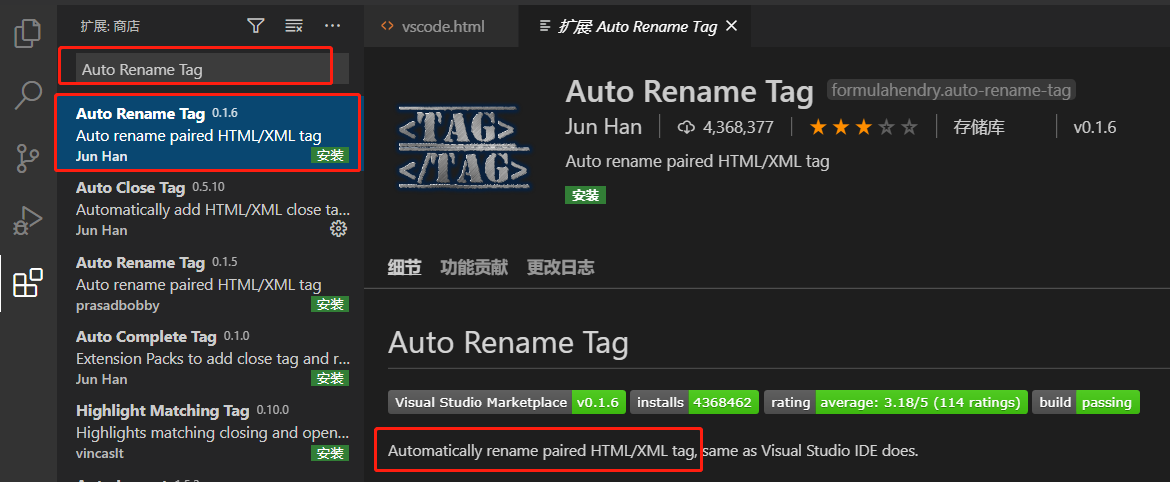Click the Auto Rename Tag search field
This screenshot has height=482, width=1170.
(213, 69)
